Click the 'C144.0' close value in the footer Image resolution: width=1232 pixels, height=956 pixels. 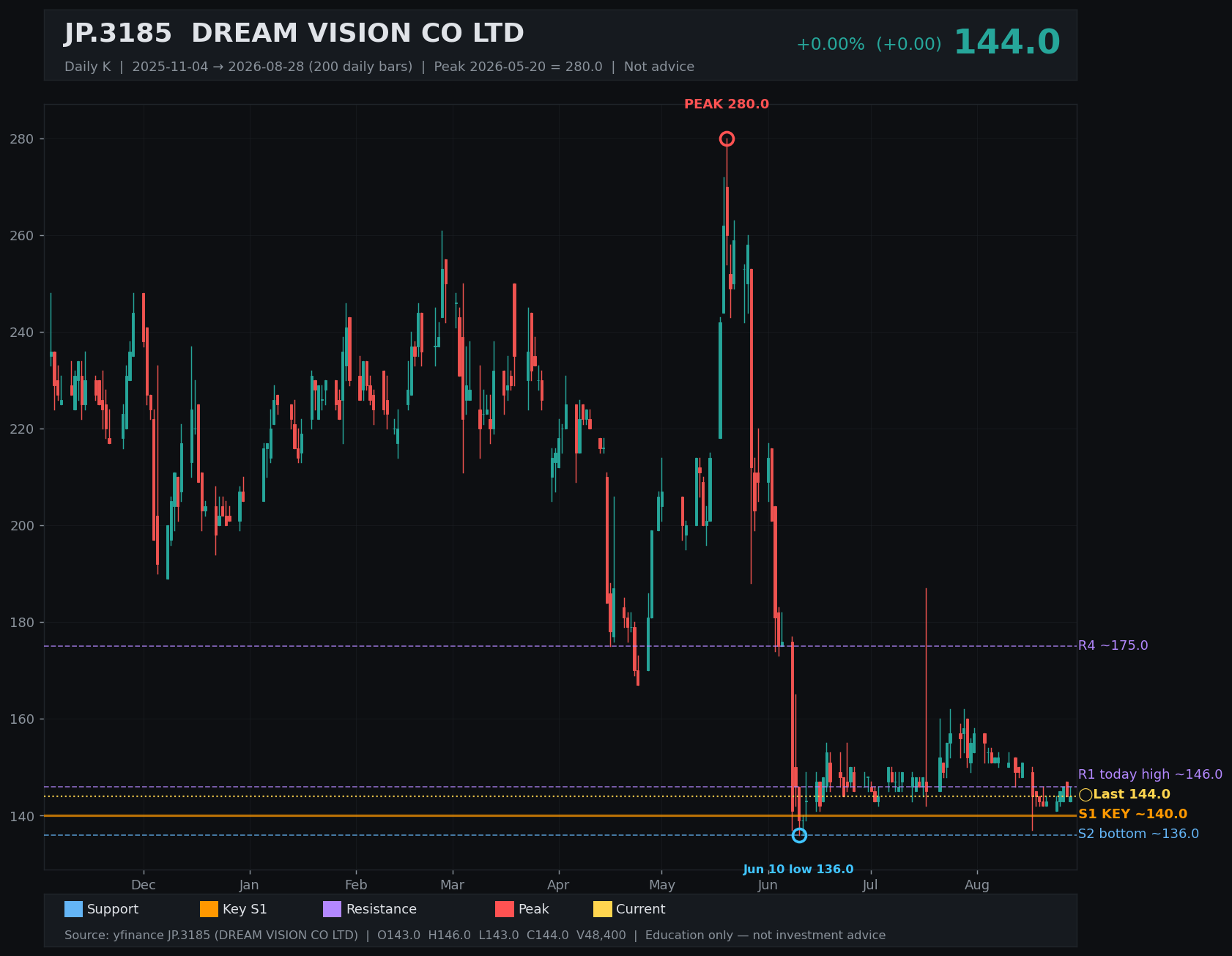(x=549, y=935)
